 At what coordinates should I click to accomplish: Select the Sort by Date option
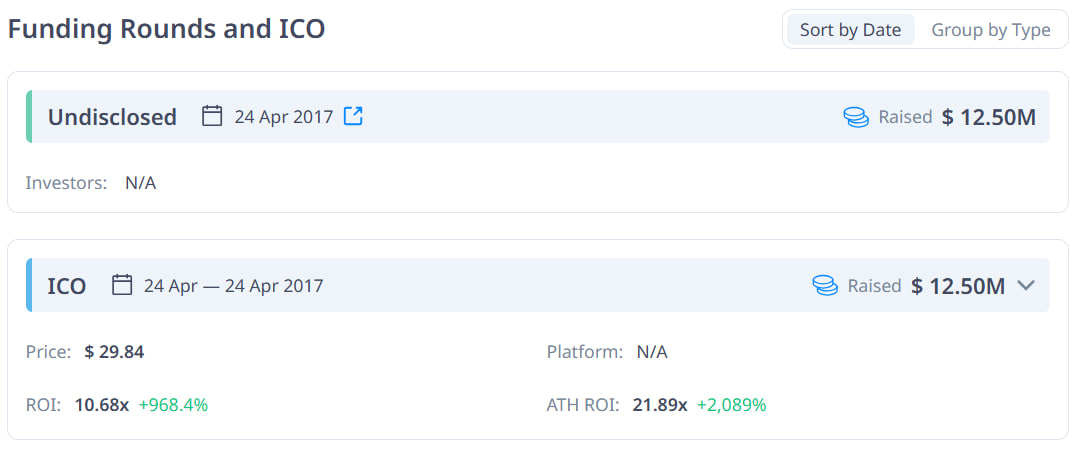850,29
